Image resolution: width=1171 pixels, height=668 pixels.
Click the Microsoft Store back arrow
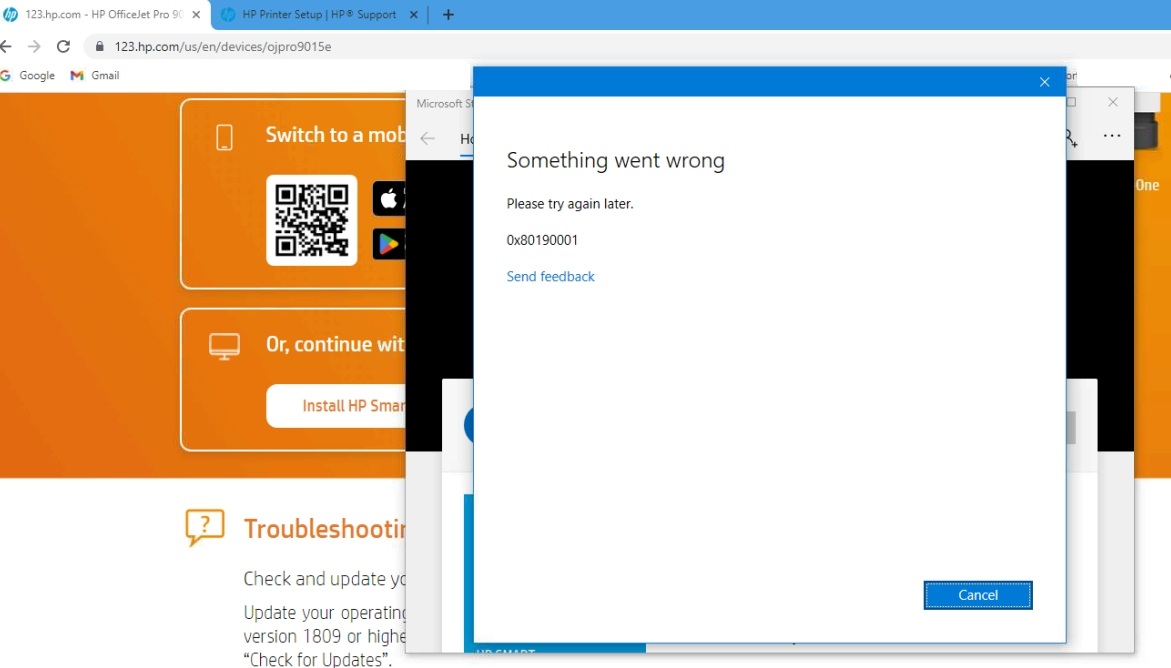tap(428, 139)
